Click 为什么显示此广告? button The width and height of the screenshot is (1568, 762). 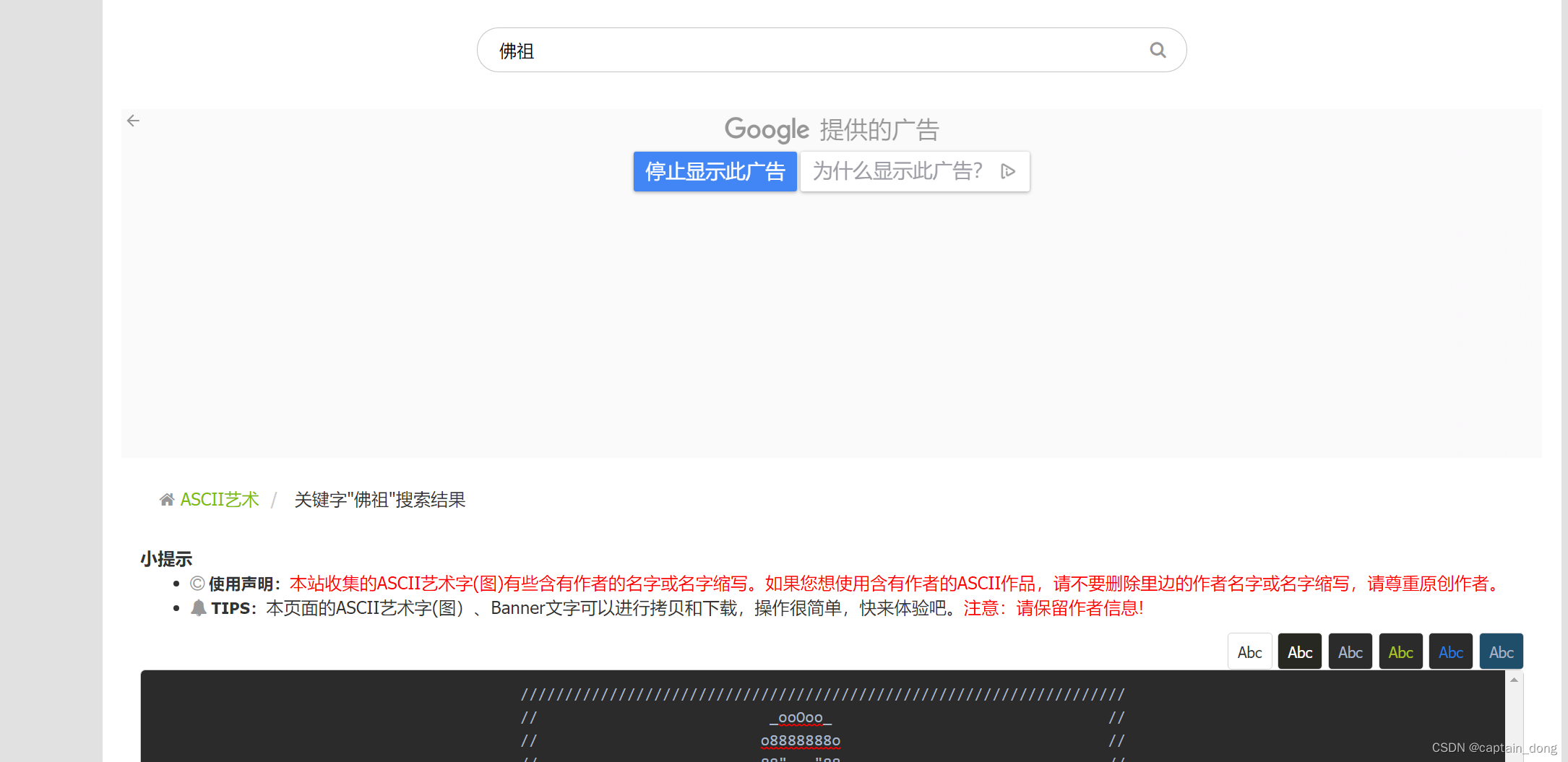[x=915, y=171]
